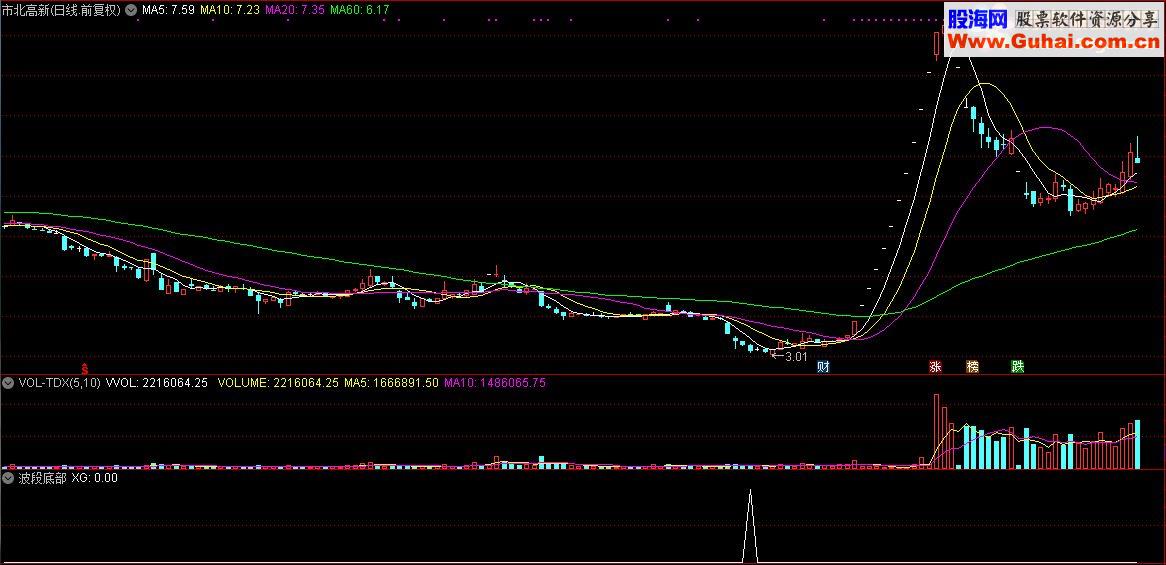
Task: Click the red 涨 marker icon
Action: pos(935,367)
